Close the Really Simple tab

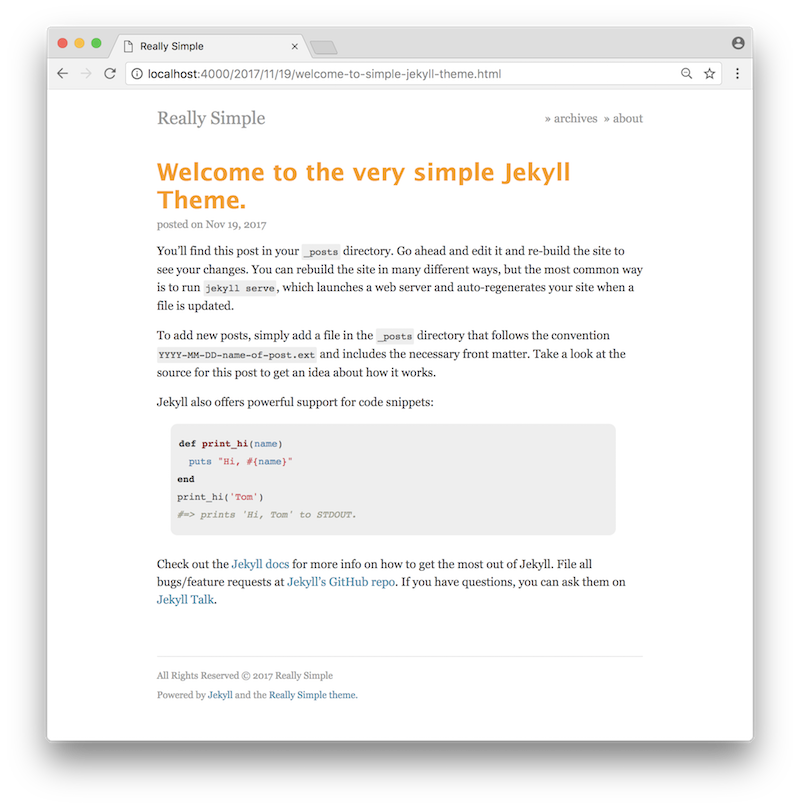point(295,46)
